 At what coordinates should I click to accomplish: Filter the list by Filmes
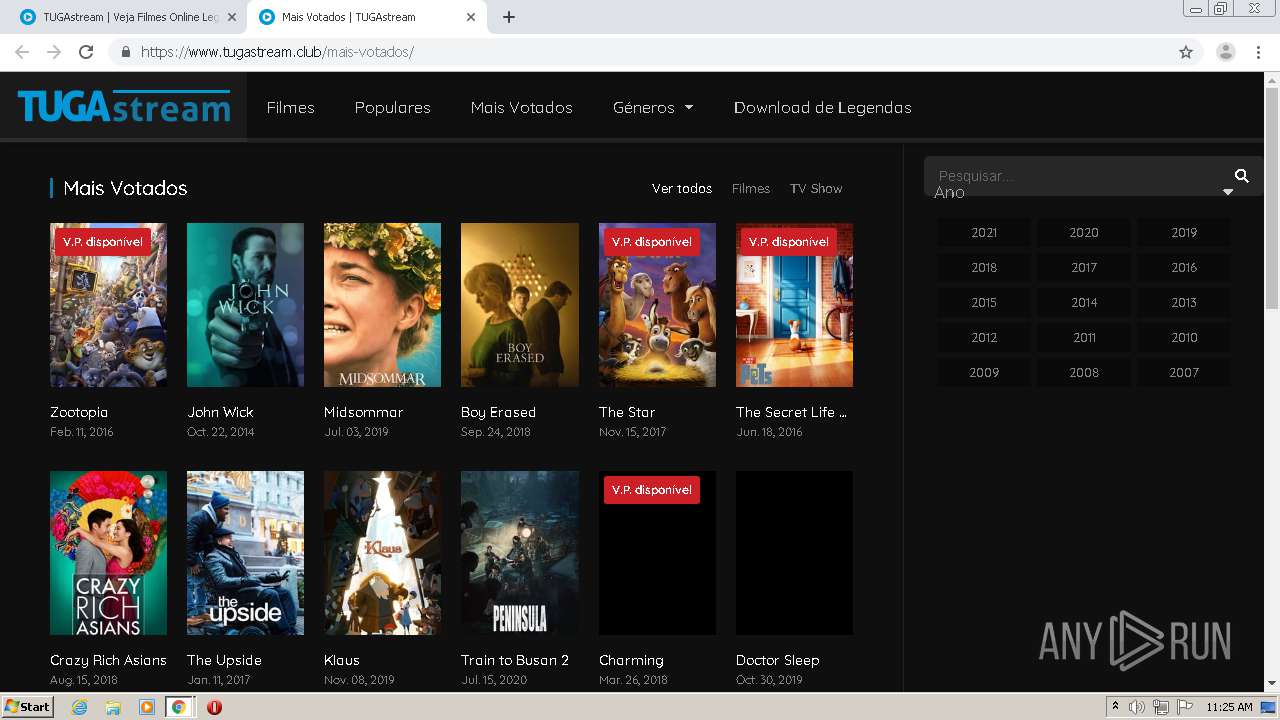[x=751, y=188]
